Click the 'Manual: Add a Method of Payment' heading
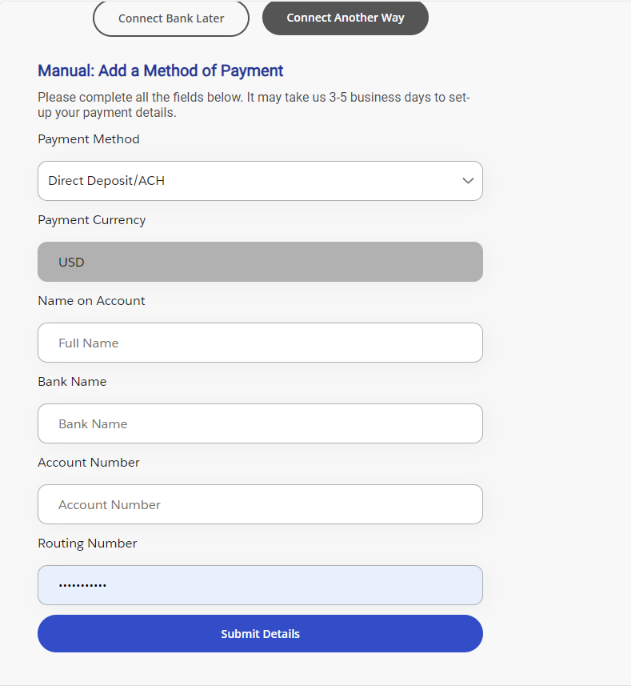Screen dimensions: 631x686 (x=161, y=71)
